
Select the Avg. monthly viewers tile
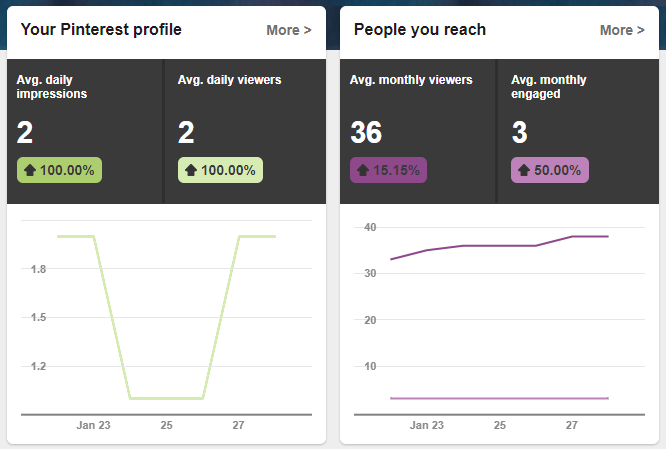[x=417, y=130]
